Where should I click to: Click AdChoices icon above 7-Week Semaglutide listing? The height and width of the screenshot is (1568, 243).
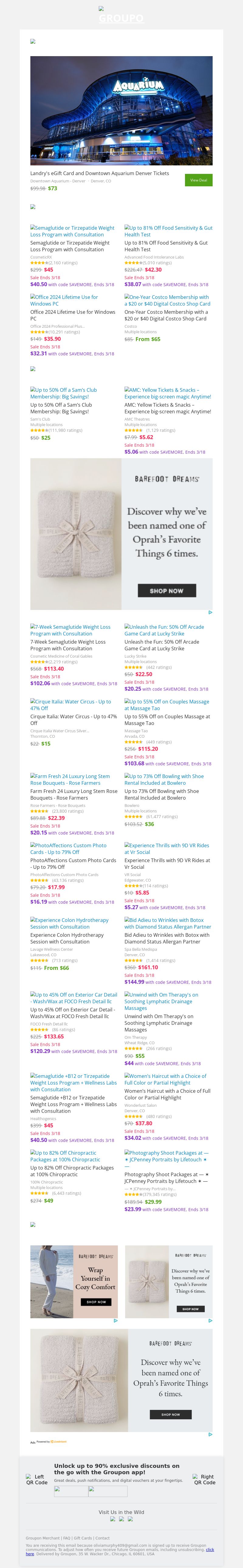click(210, 612)
